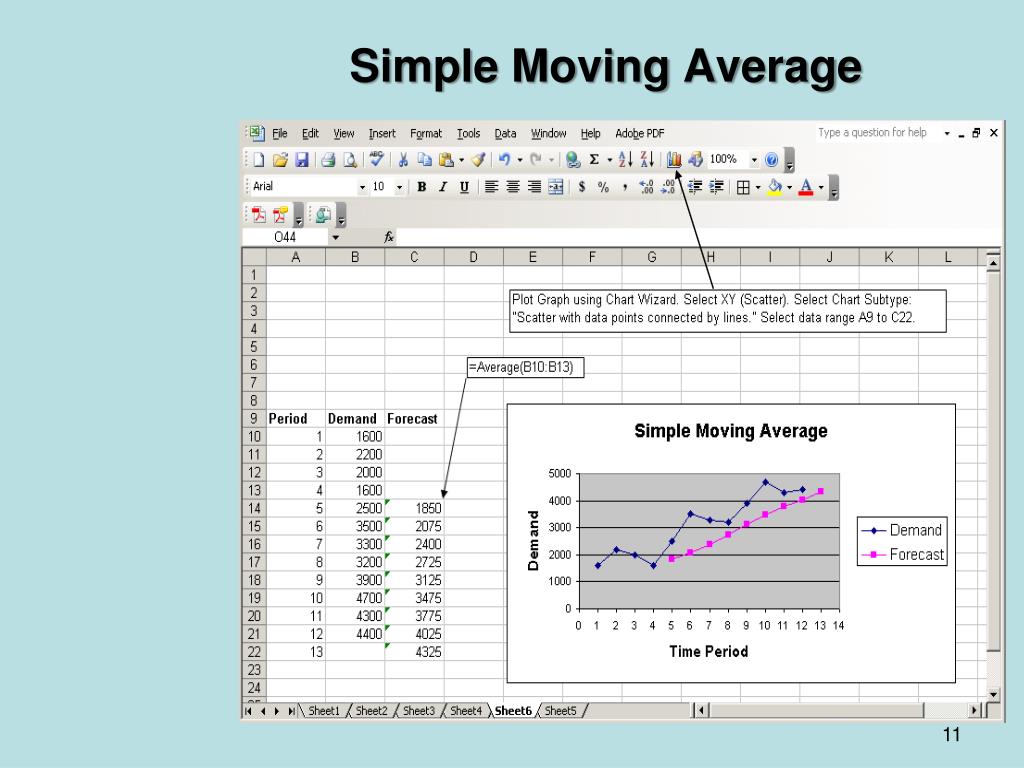Apply Currency style with dollar icon

[x=582, y=187]
